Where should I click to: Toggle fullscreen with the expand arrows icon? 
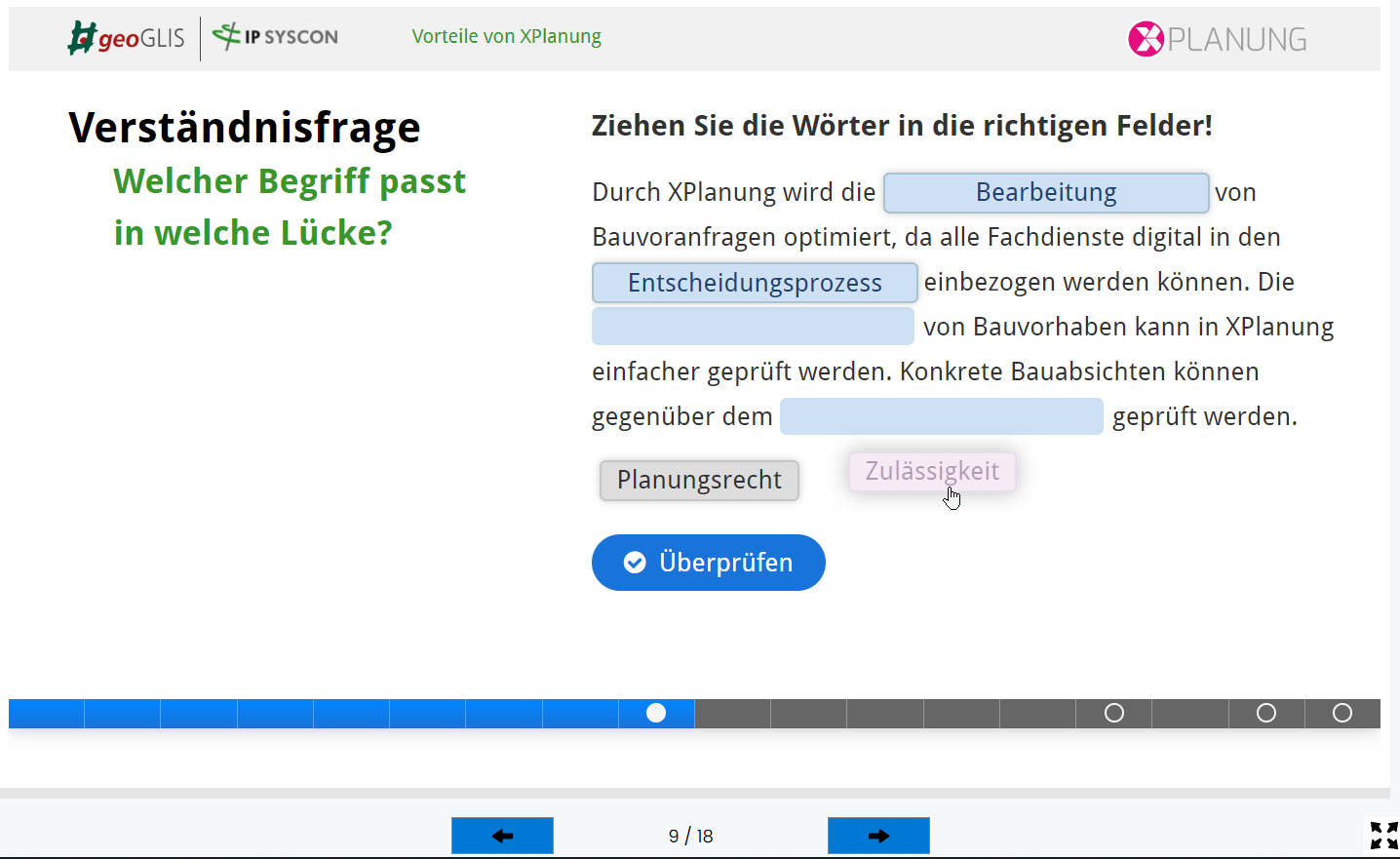pos(1383,836)
